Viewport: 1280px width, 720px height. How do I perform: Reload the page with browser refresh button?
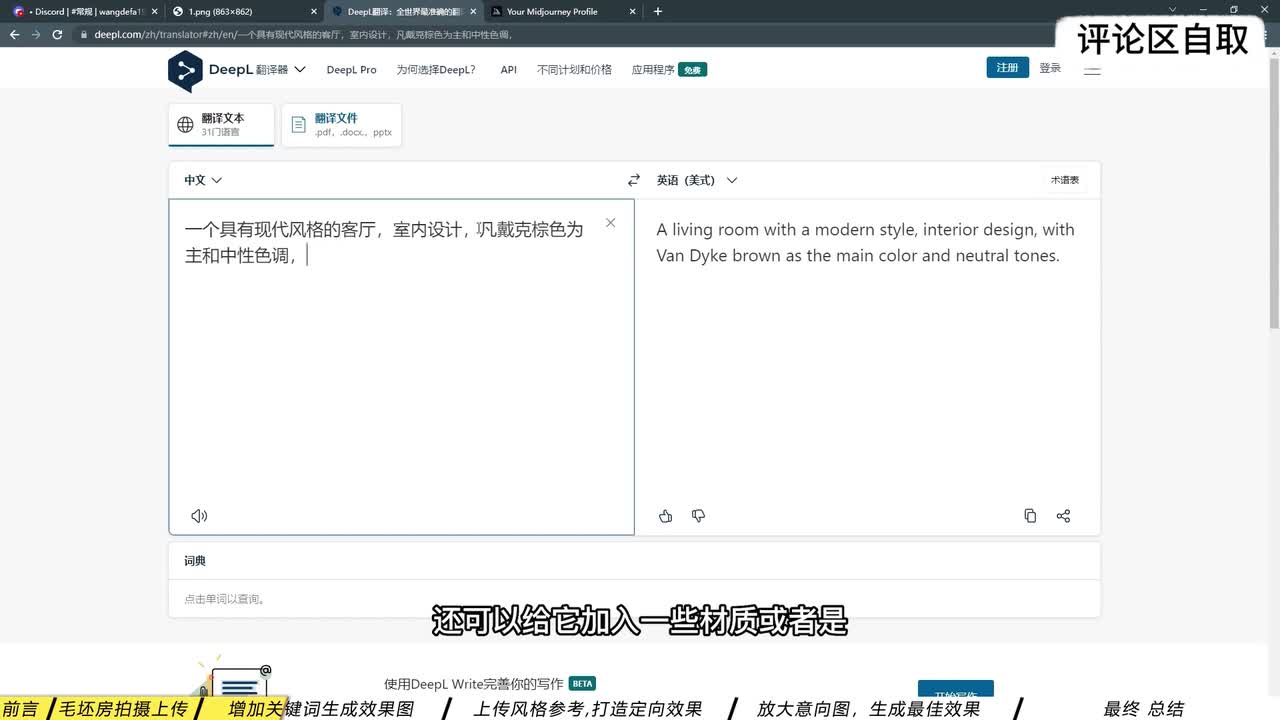(x=57, y=34)
